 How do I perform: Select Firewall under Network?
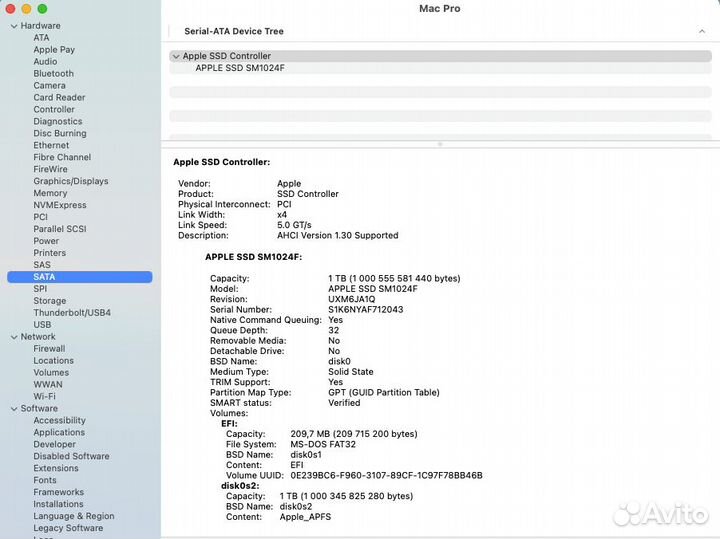(49, 348)
